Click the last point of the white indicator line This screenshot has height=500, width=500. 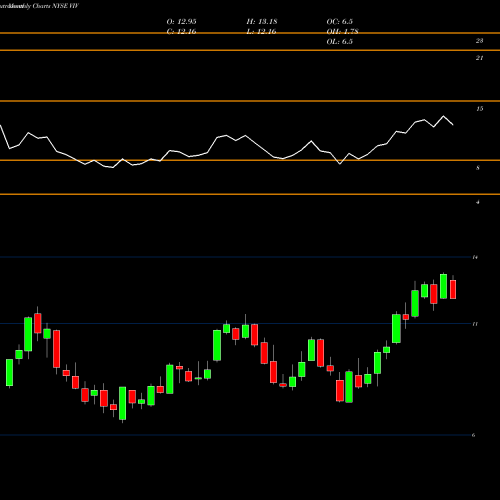(453, 125)
